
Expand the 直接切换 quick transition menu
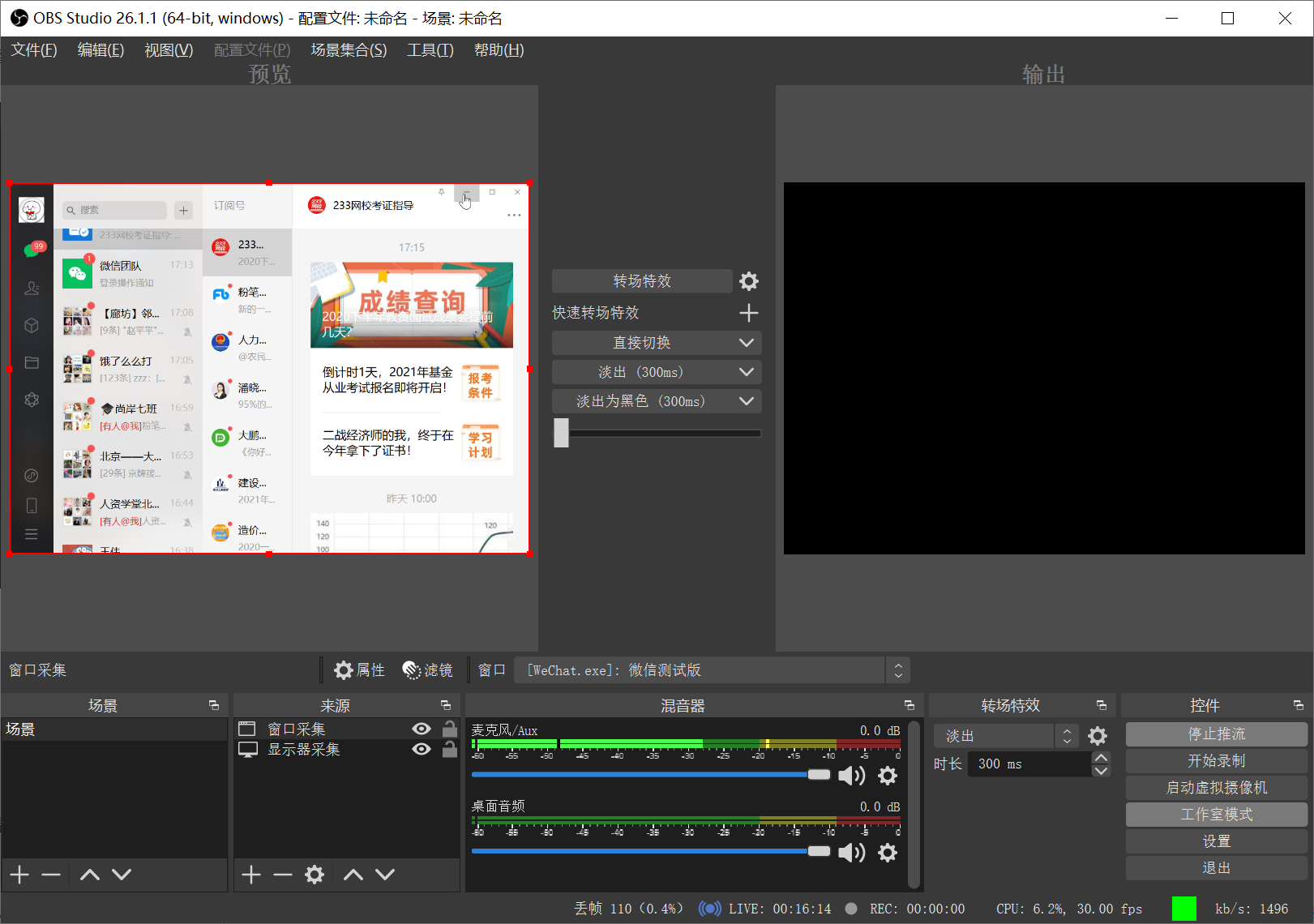pos(747,343)
